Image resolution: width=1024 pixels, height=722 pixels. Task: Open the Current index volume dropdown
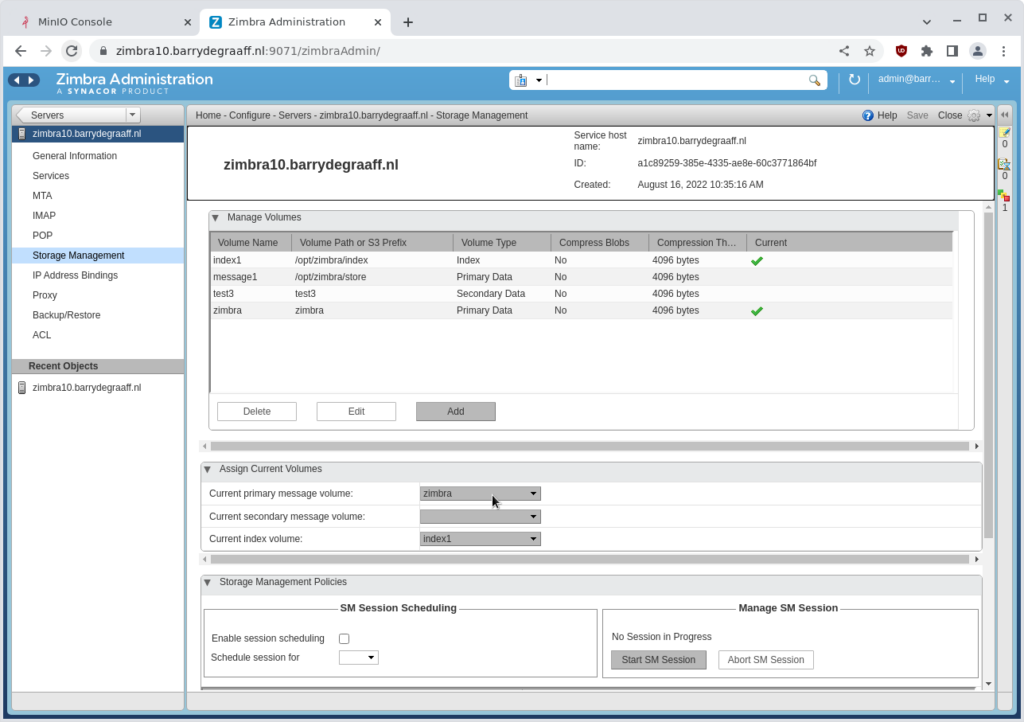pos(480,539)
